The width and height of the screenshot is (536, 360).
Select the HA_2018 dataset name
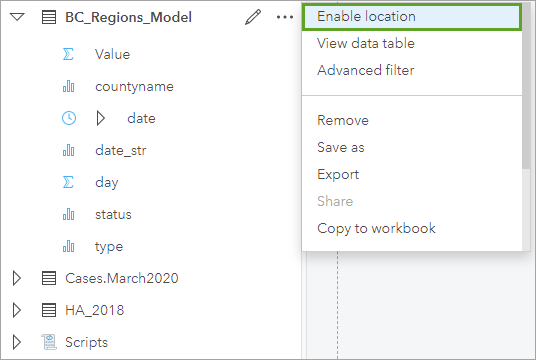(x=95, y=310)
